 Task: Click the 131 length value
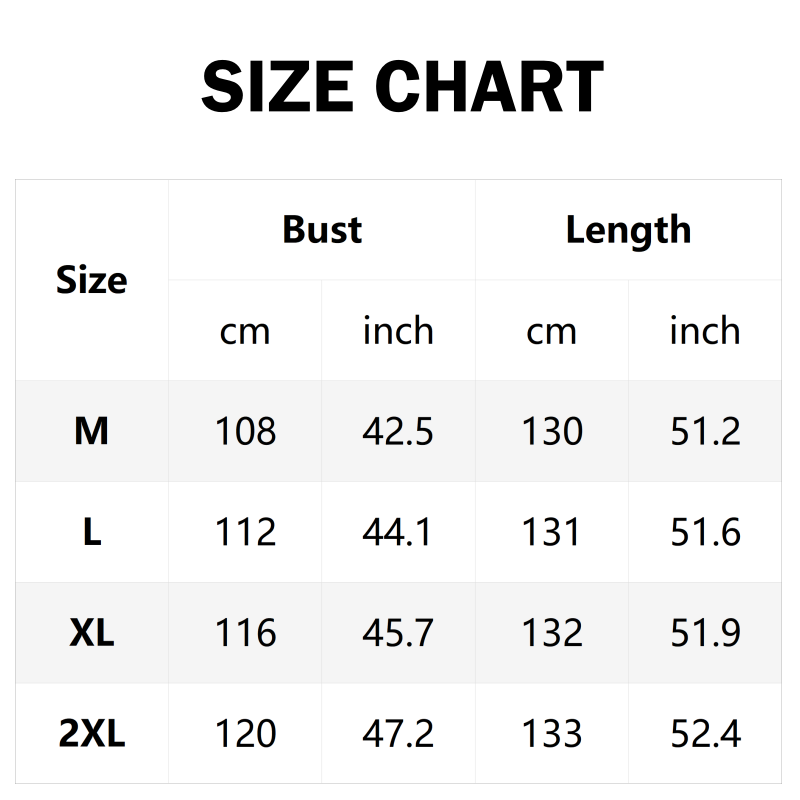click(552, 532)
